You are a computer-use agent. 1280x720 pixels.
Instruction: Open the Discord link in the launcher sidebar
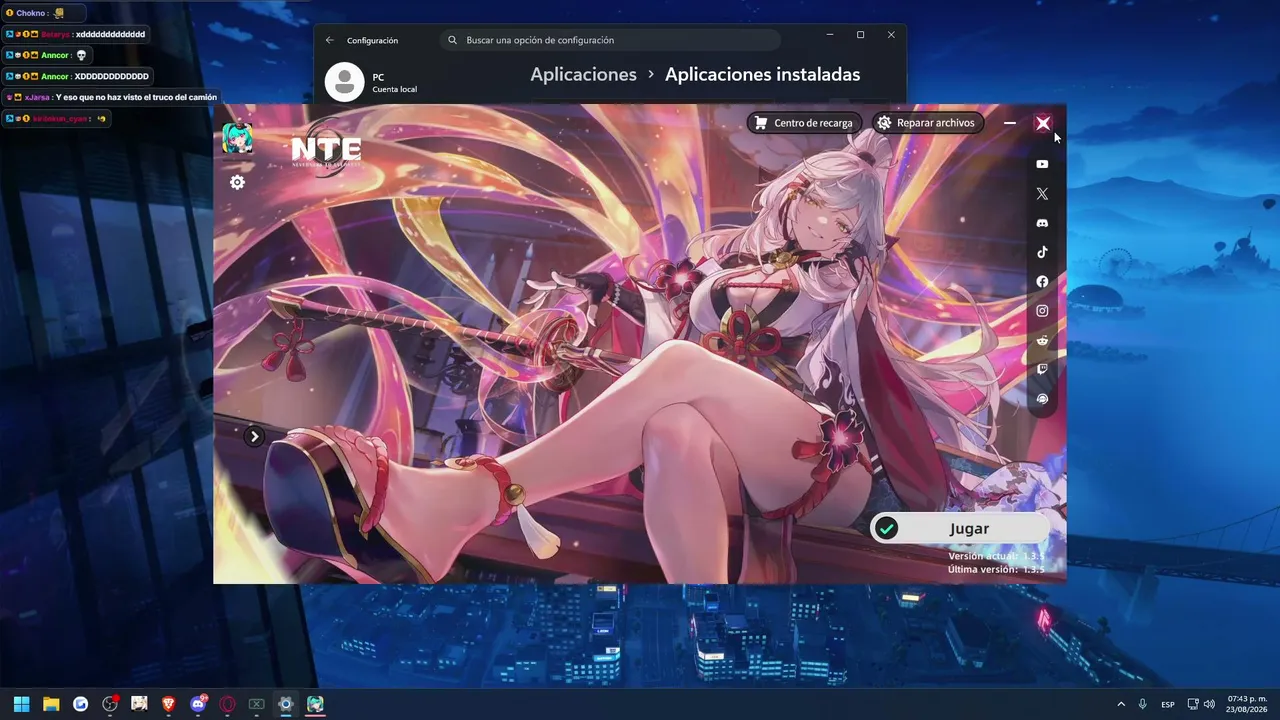1042,223
